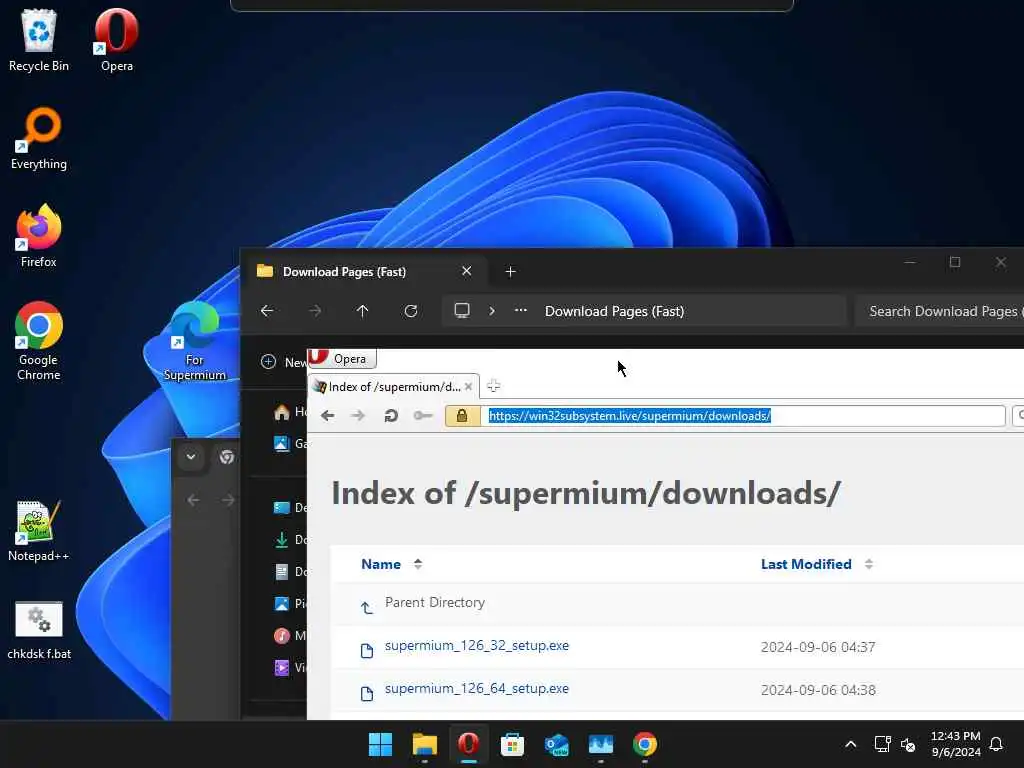Click the file icon beside supermium_126_64_setup.exe

point(367,694)
